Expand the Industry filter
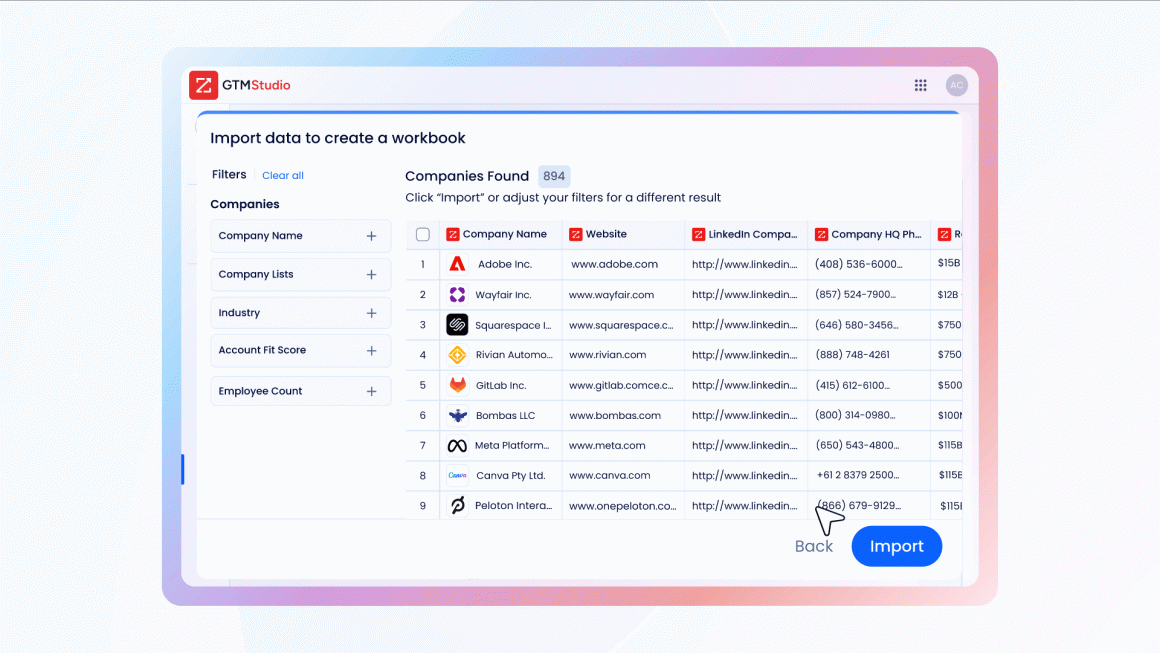 [x=371, y=313]
